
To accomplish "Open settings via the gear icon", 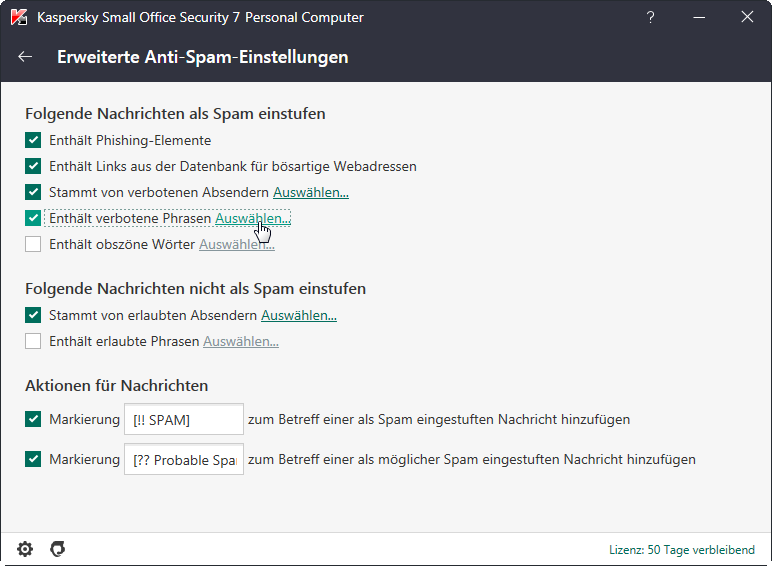I will (25, 549).
